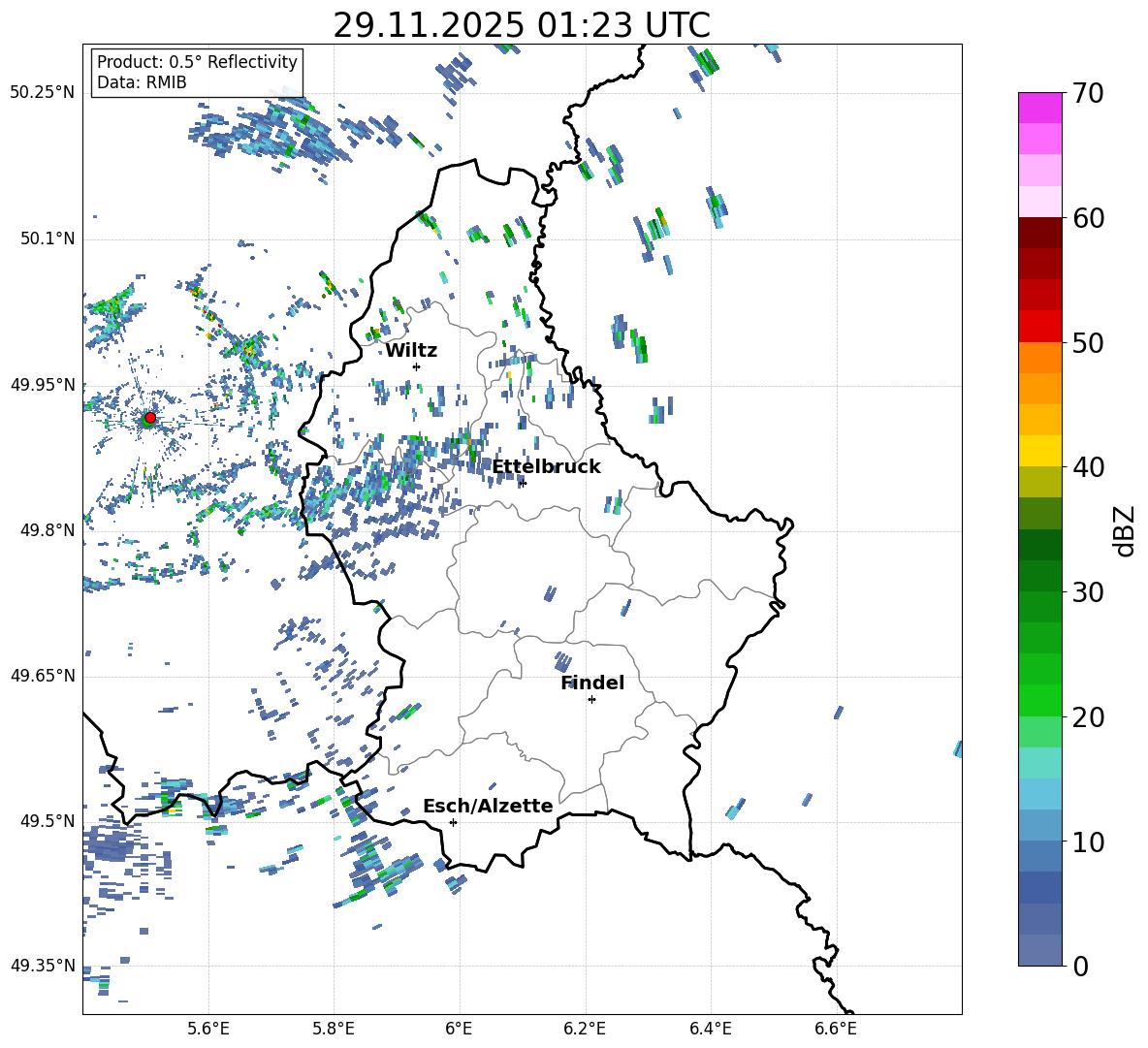This screenshot has width=1148, height=1048.
Task: Click the Wiltz location cross marker
Action: [416, 366]
